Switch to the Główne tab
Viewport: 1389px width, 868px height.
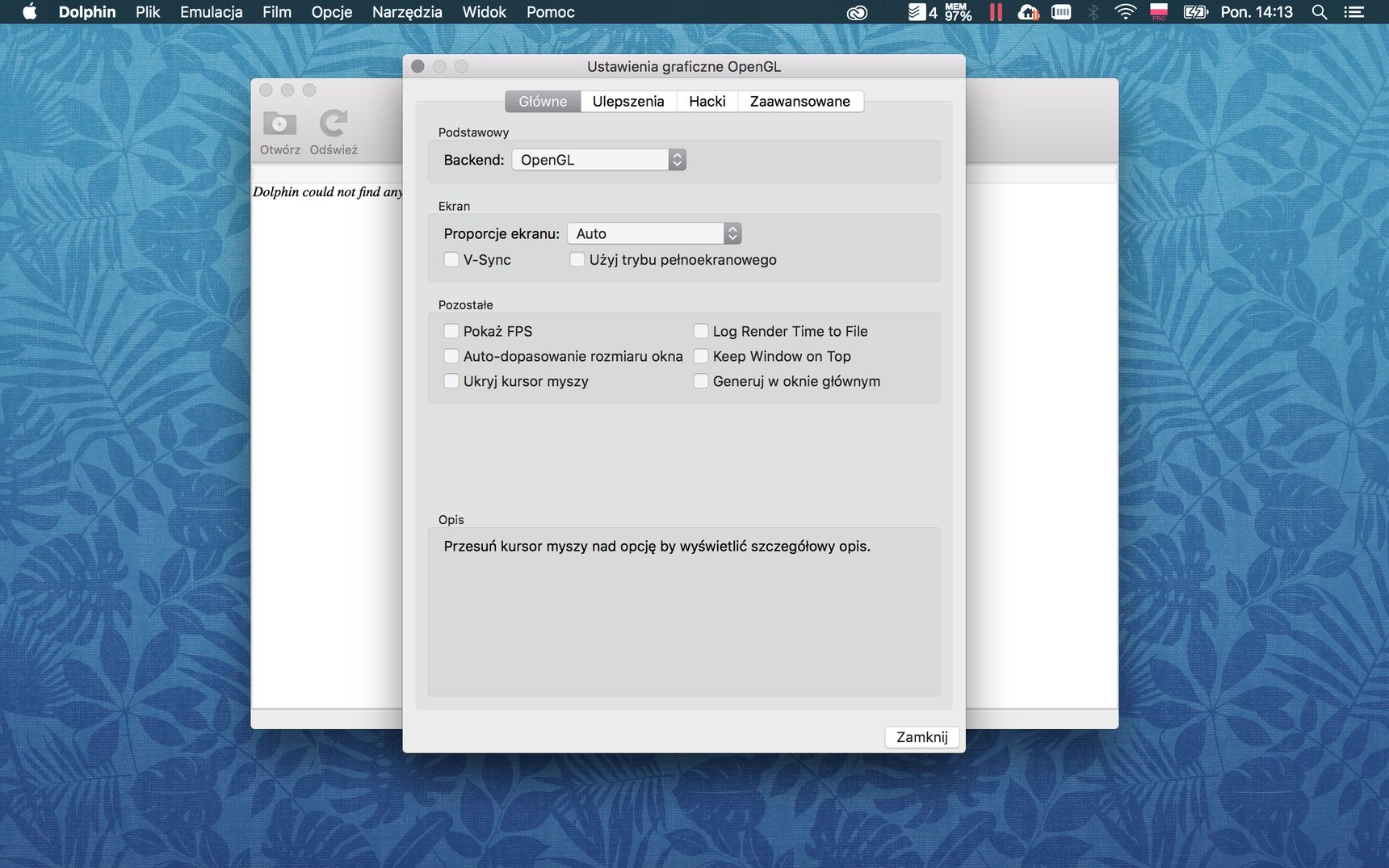[x=543, y=101]
